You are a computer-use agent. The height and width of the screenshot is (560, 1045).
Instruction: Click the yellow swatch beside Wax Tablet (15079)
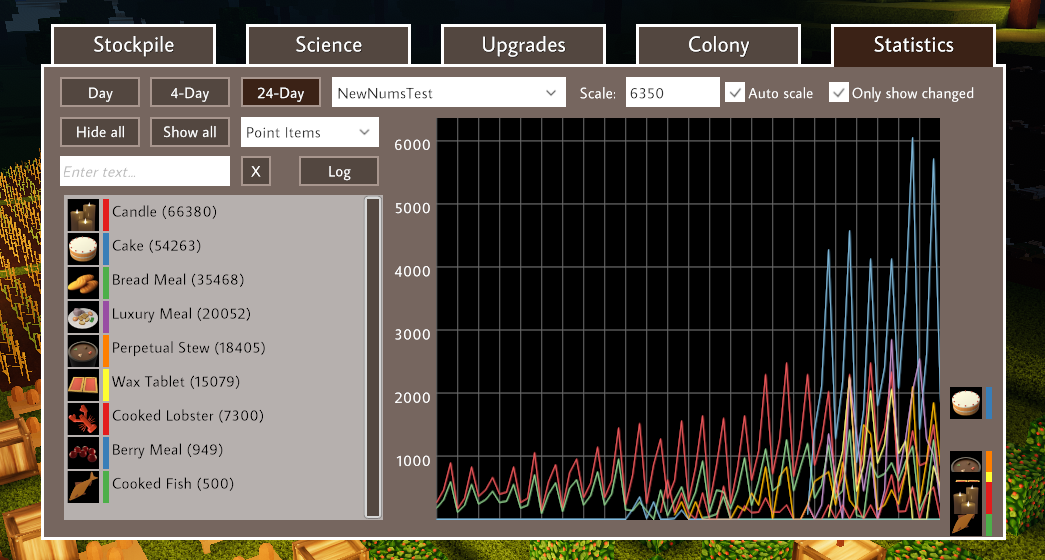pos(105,385)
